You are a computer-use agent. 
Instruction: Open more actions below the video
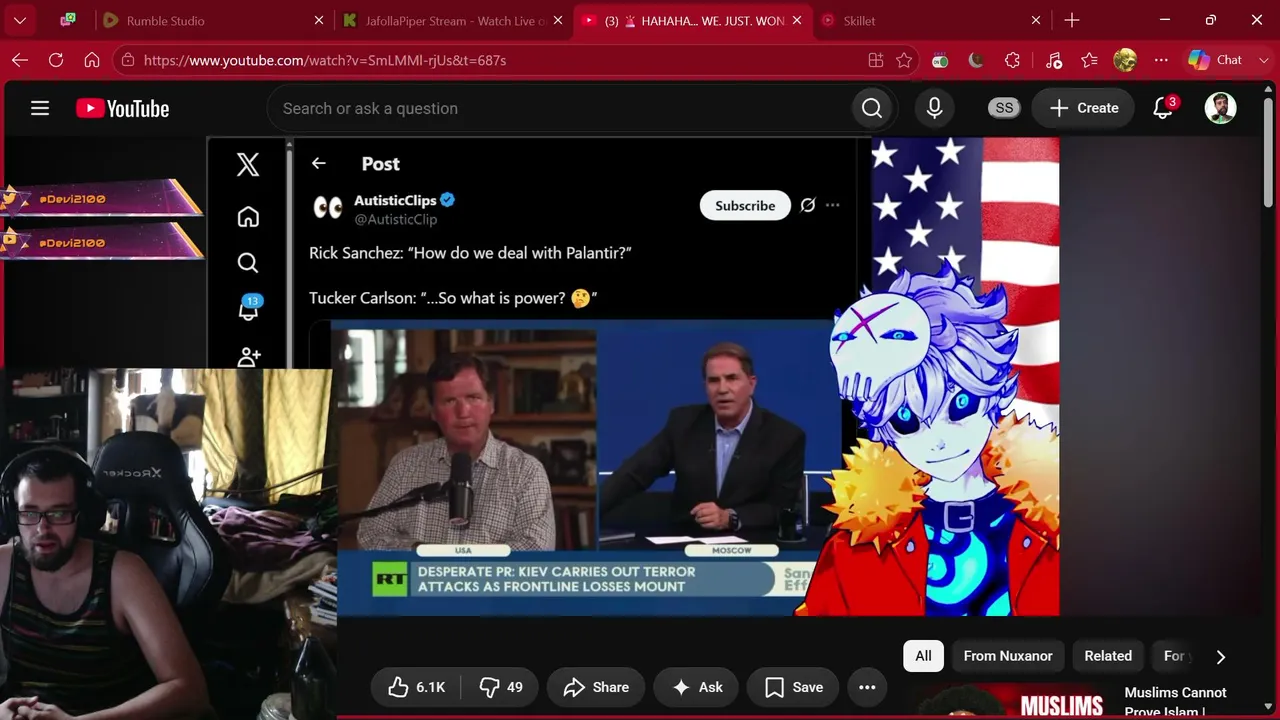coord(867,687)
